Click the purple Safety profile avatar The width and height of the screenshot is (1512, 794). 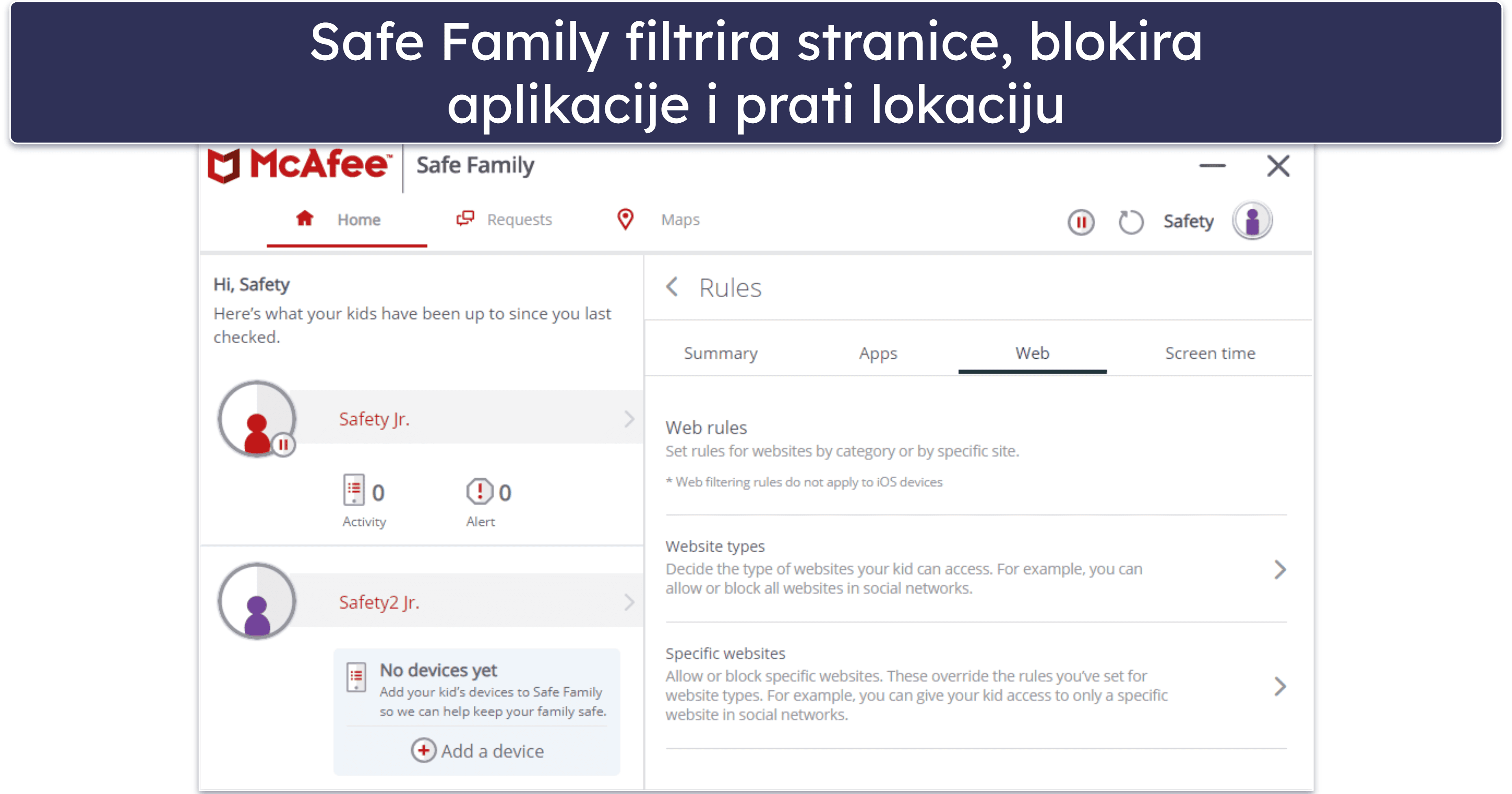[1252, 221]
